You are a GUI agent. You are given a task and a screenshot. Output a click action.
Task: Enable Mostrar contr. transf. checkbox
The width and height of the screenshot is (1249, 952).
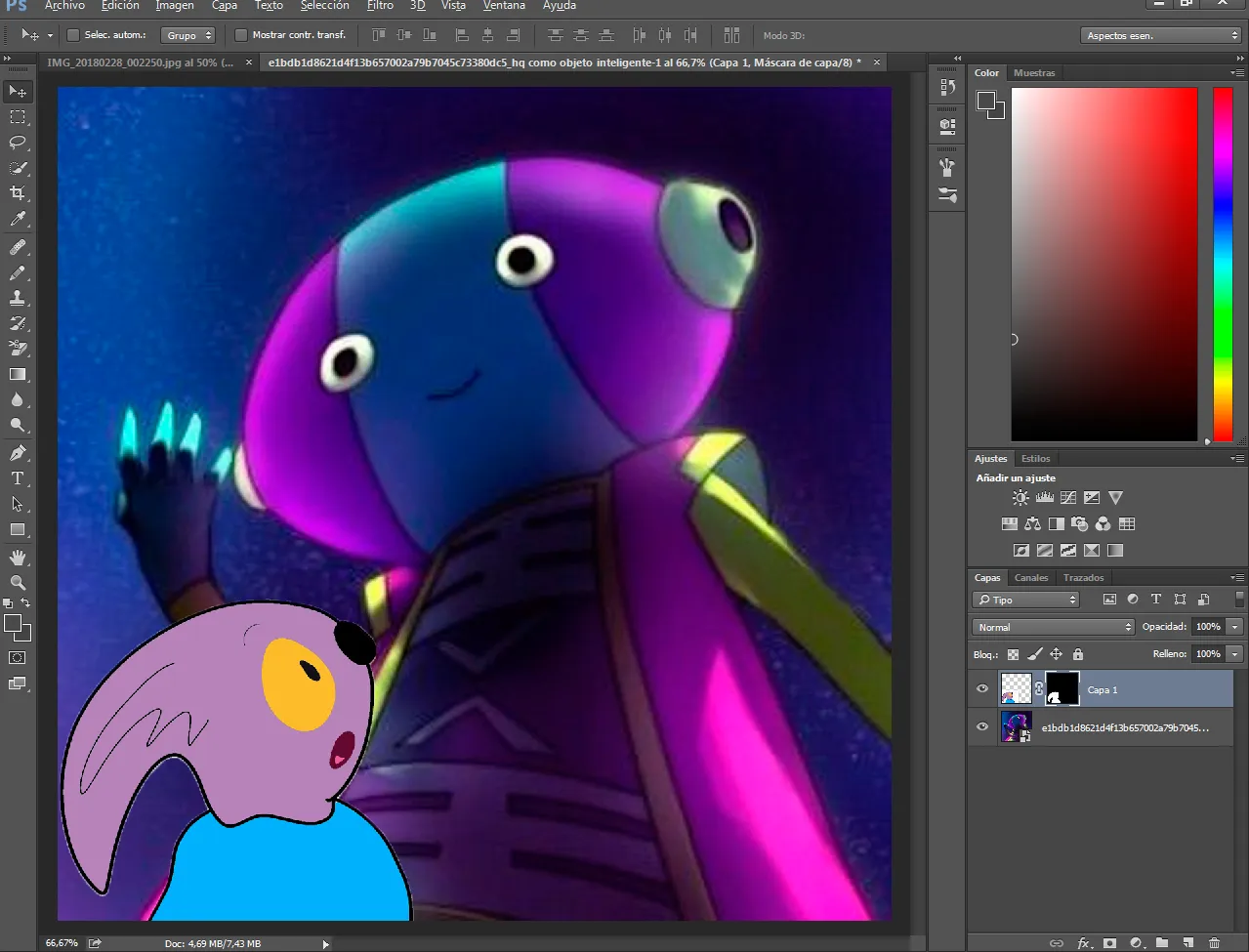coord(241,35)
